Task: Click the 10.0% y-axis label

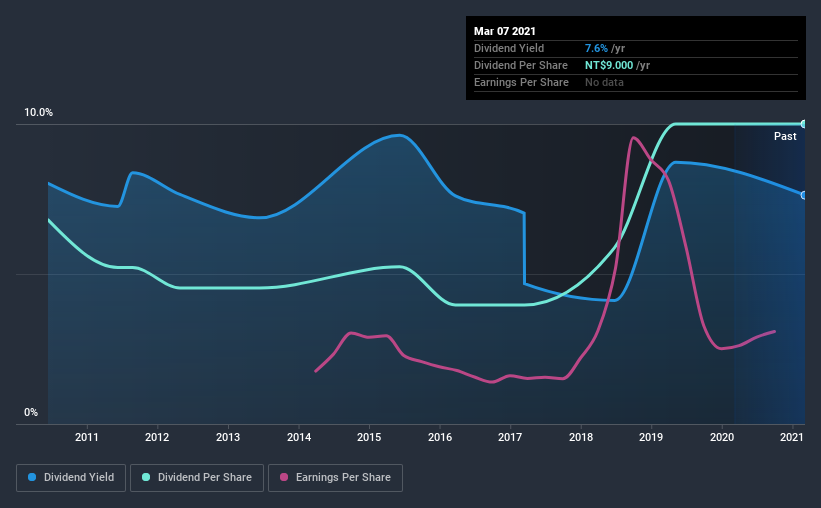Action: 38,113
